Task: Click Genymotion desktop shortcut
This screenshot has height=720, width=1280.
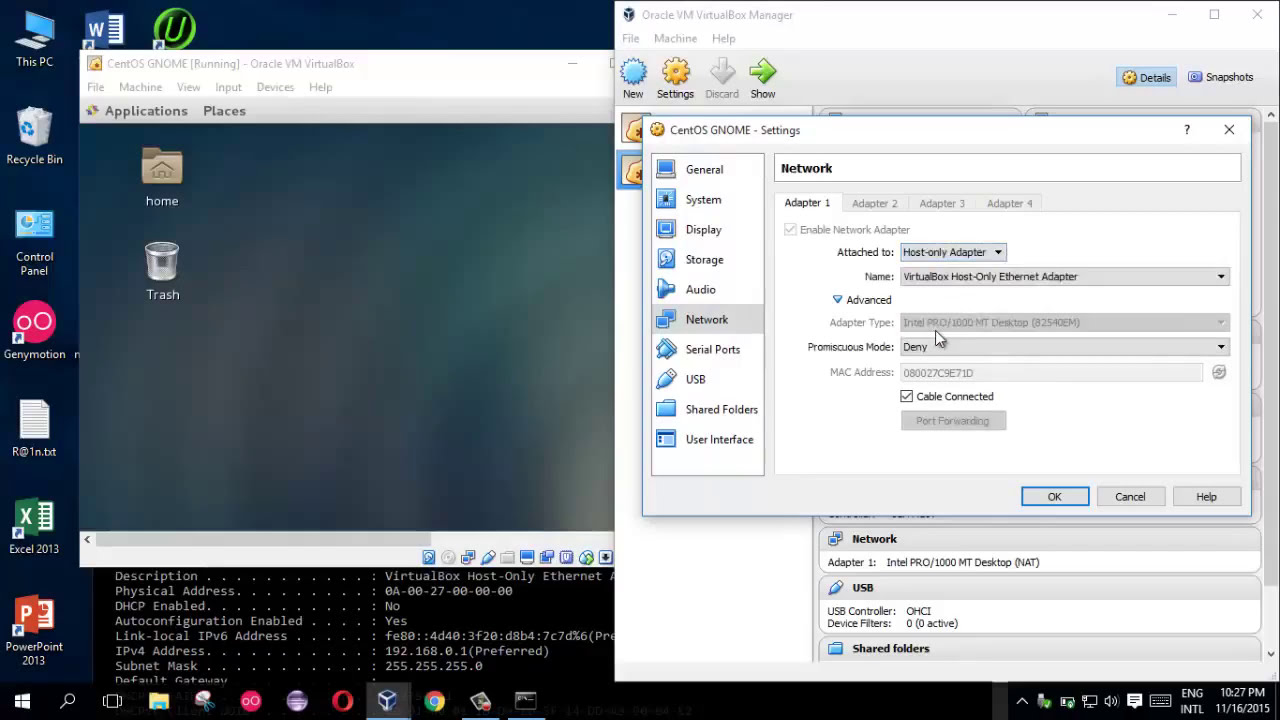Action: (x=34, y=331)
